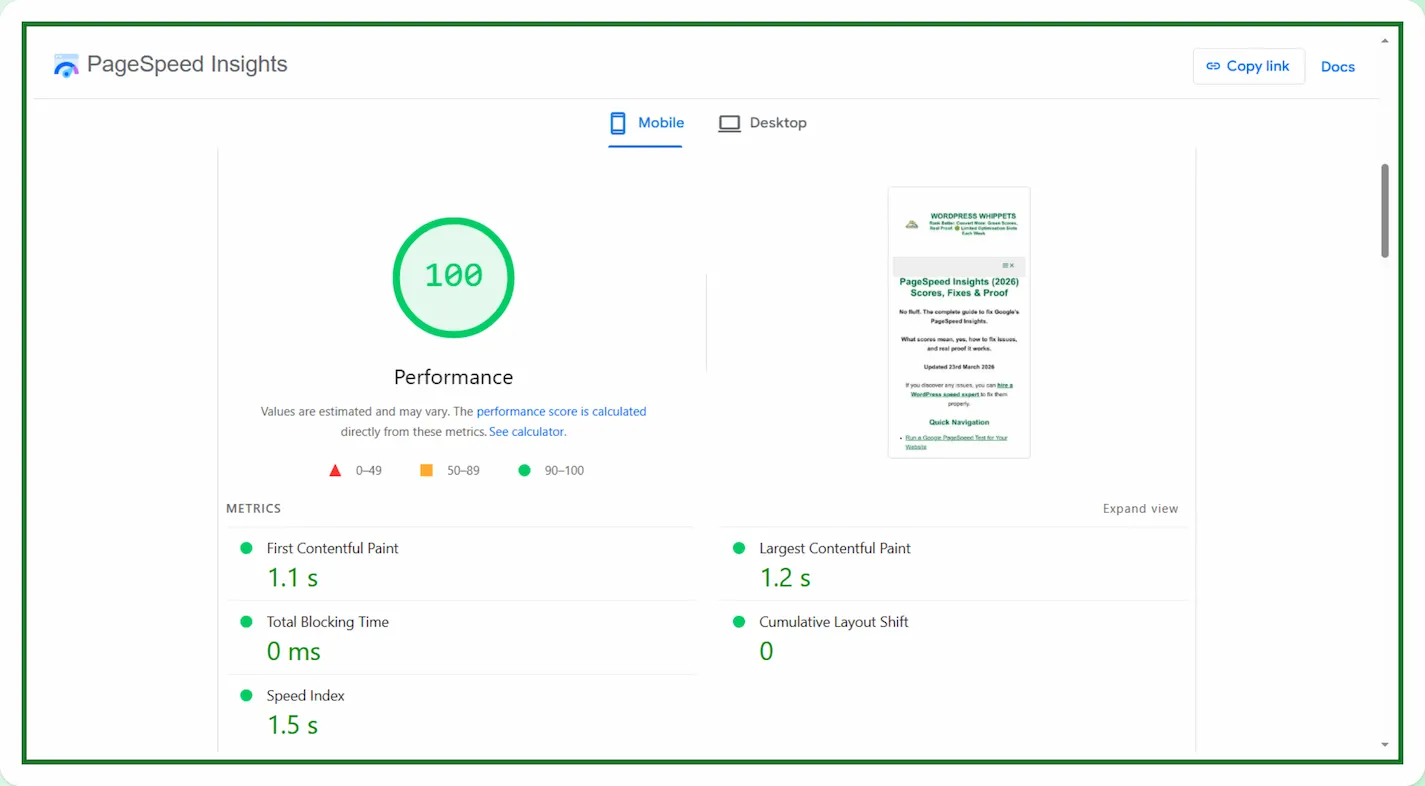Click the green circle 90–100 legend icon
Screen dimensions: 1425x786
click(x=524, y=470)
